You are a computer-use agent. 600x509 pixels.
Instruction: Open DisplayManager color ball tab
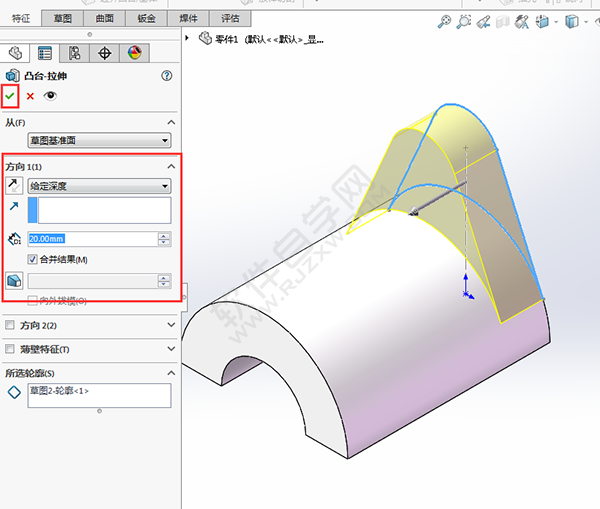coord(134,53)
